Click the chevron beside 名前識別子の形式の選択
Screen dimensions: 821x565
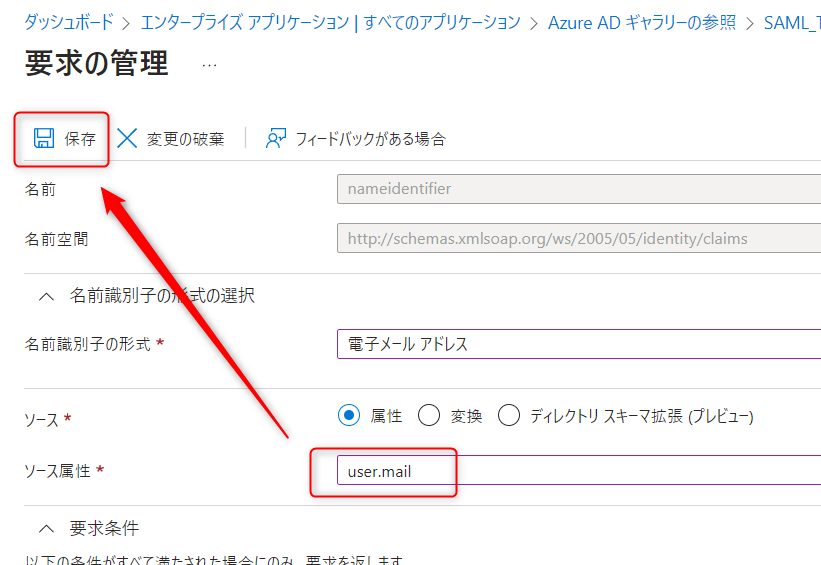[x=46, y=296]
